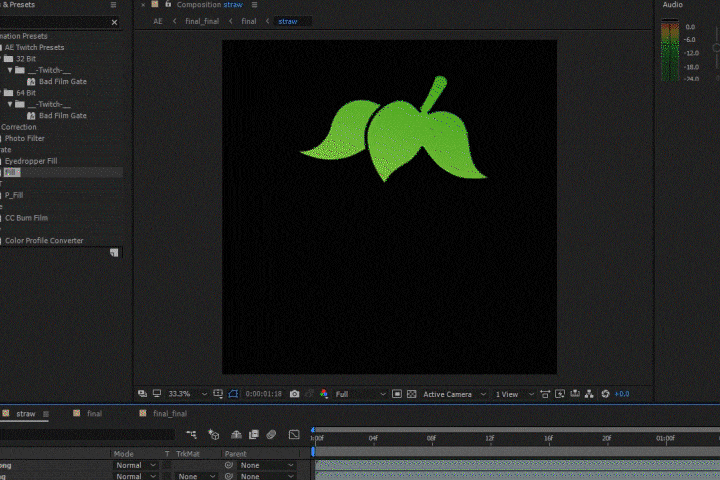Viewport: 720px width, 480px height.
Task: Click the +0.0 exposure value
Action: click(622, 394)
